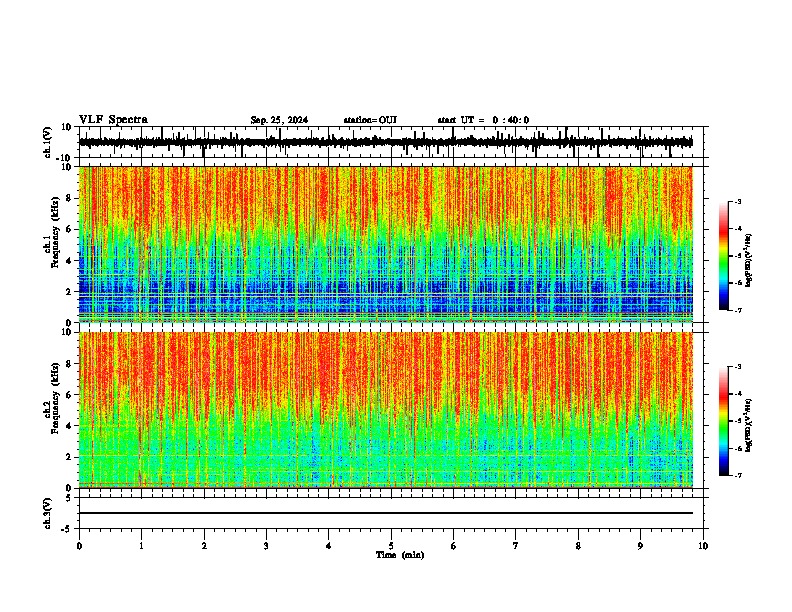The image size is (792, 612).
Task: Click the "station=OUI" label
Action: 370,120
